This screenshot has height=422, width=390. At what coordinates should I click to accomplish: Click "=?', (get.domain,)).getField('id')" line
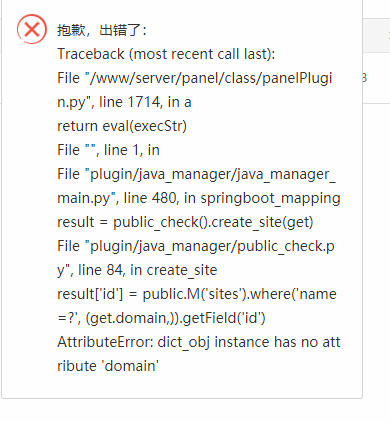point(161,318)
